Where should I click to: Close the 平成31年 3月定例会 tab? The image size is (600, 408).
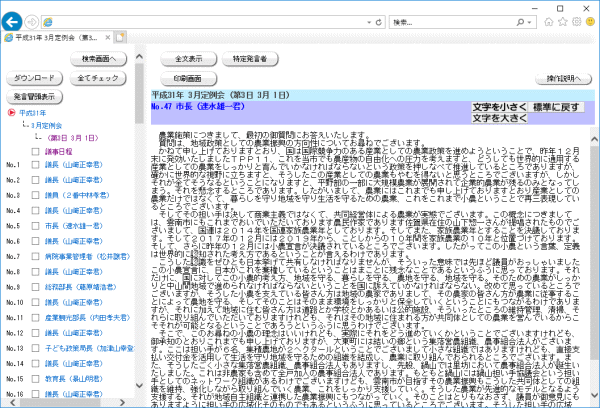[108, 38]
